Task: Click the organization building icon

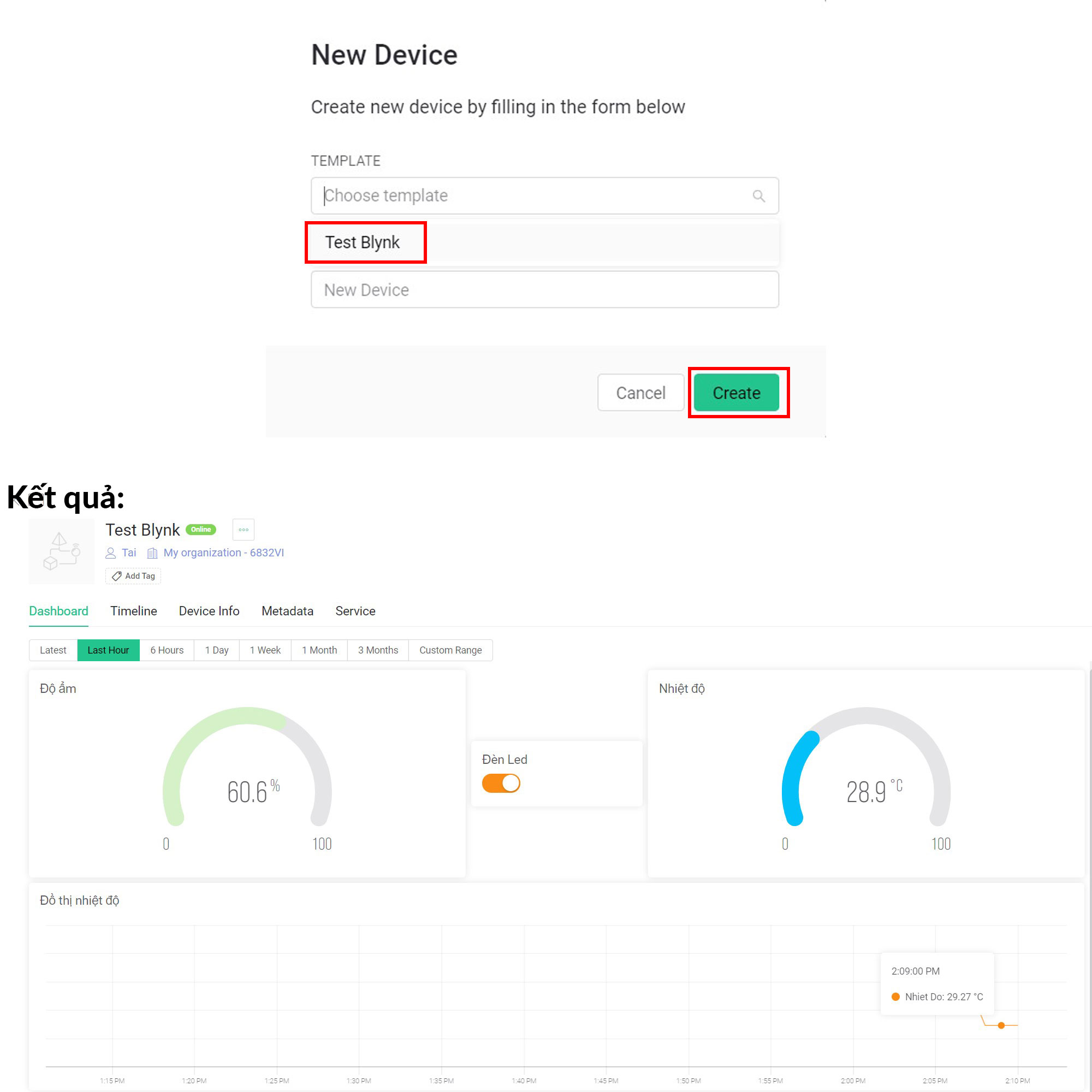Action: [x=152, y=553]
